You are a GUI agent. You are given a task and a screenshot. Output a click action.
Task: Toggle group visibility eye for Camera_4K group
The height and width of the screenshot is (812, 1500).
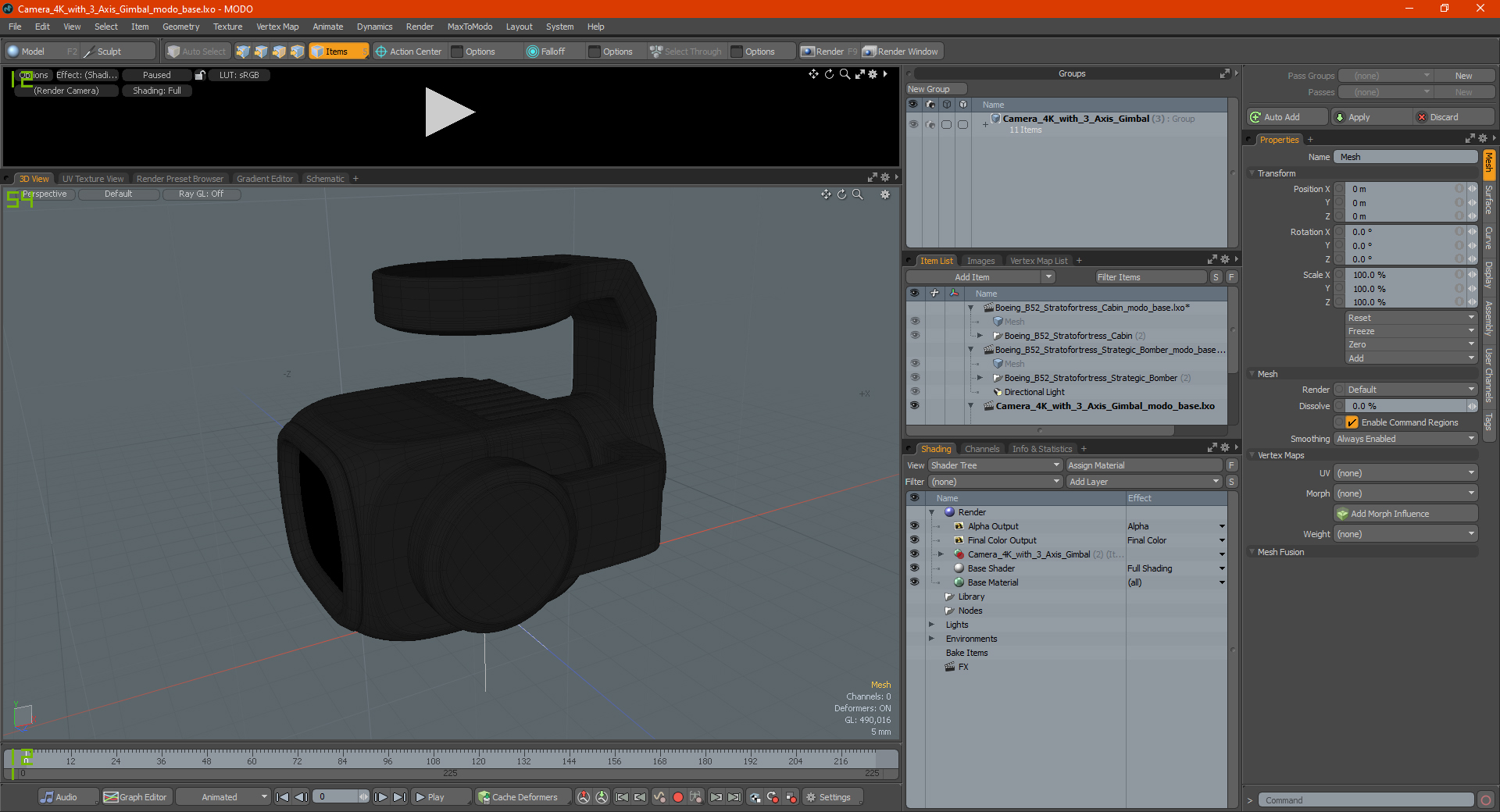click(912, 124)
